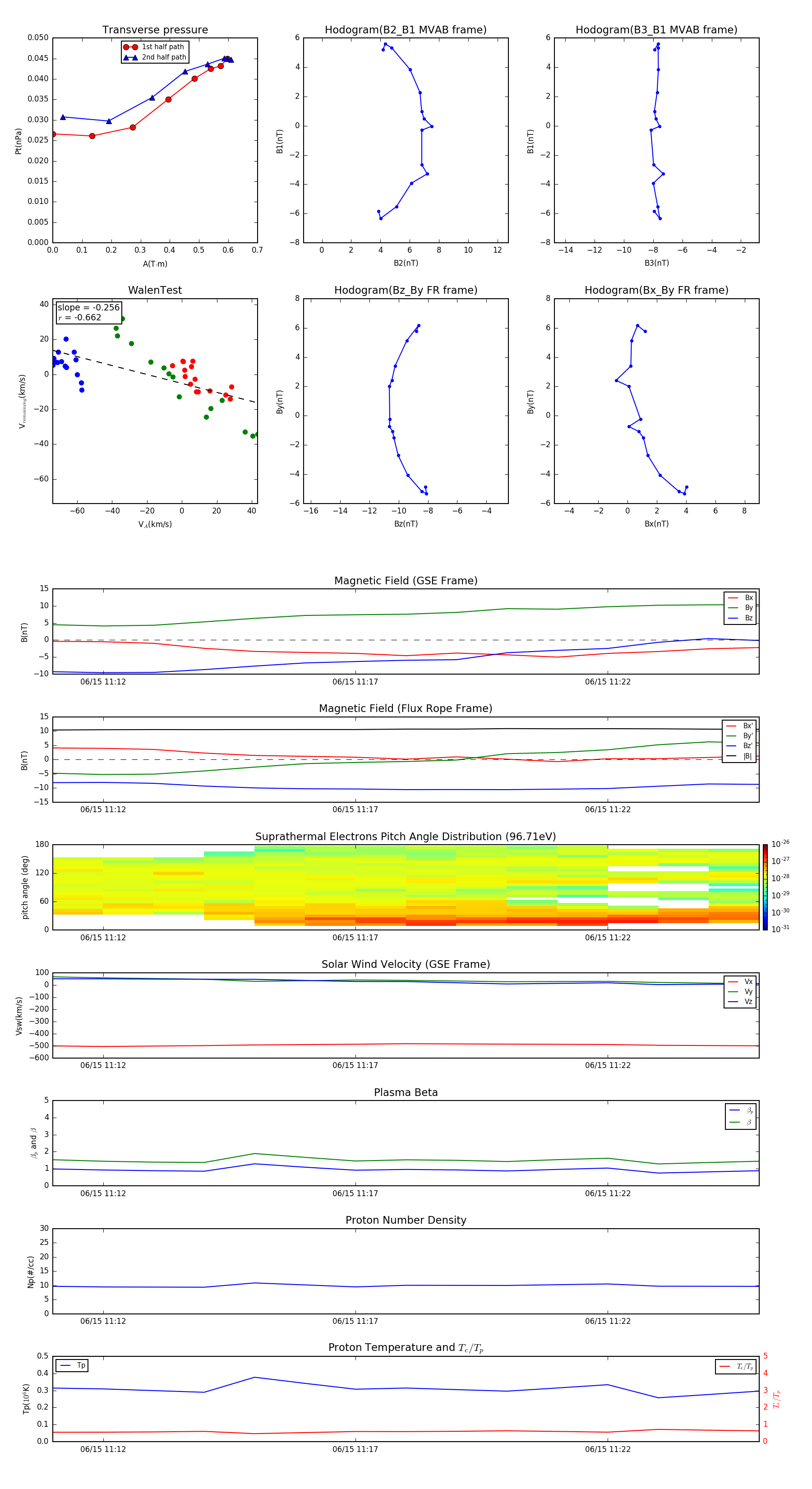Image resolution: width=812 pixels, height=1489 pixels.
Task: Click the Bx' entry in Flux Rope legend
Action: (x=748, y=726)
